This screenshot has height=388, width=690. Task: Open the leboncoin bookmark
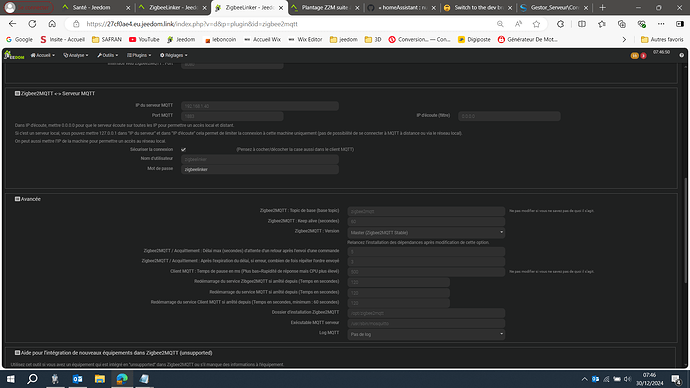point(220,40)
